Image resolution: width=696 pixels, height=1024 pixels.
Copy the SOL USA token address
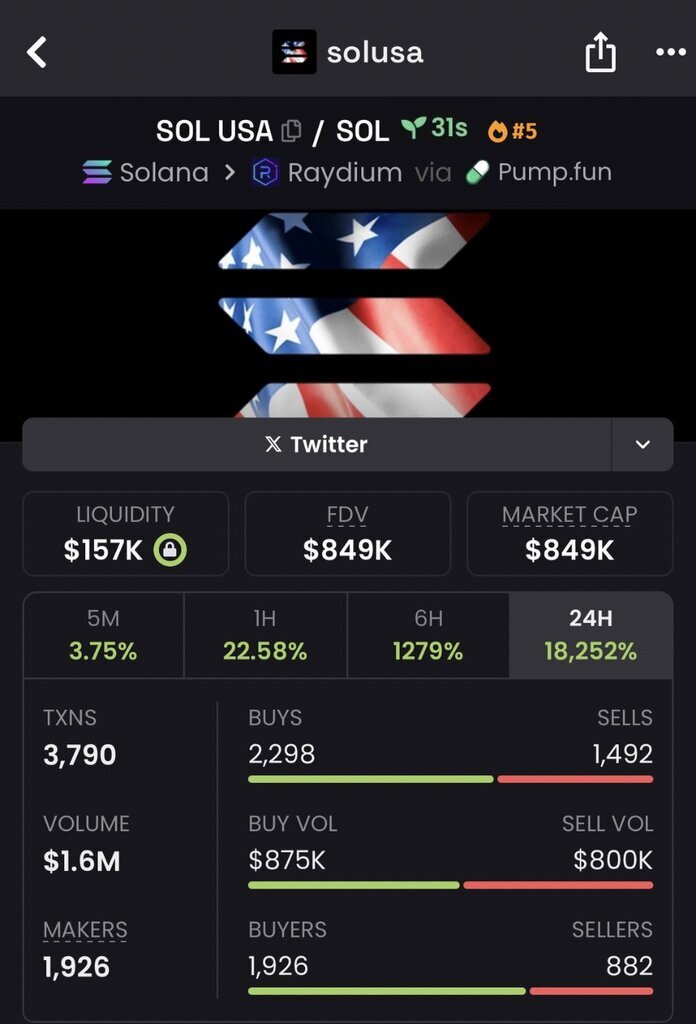click(x=291, y=131)
